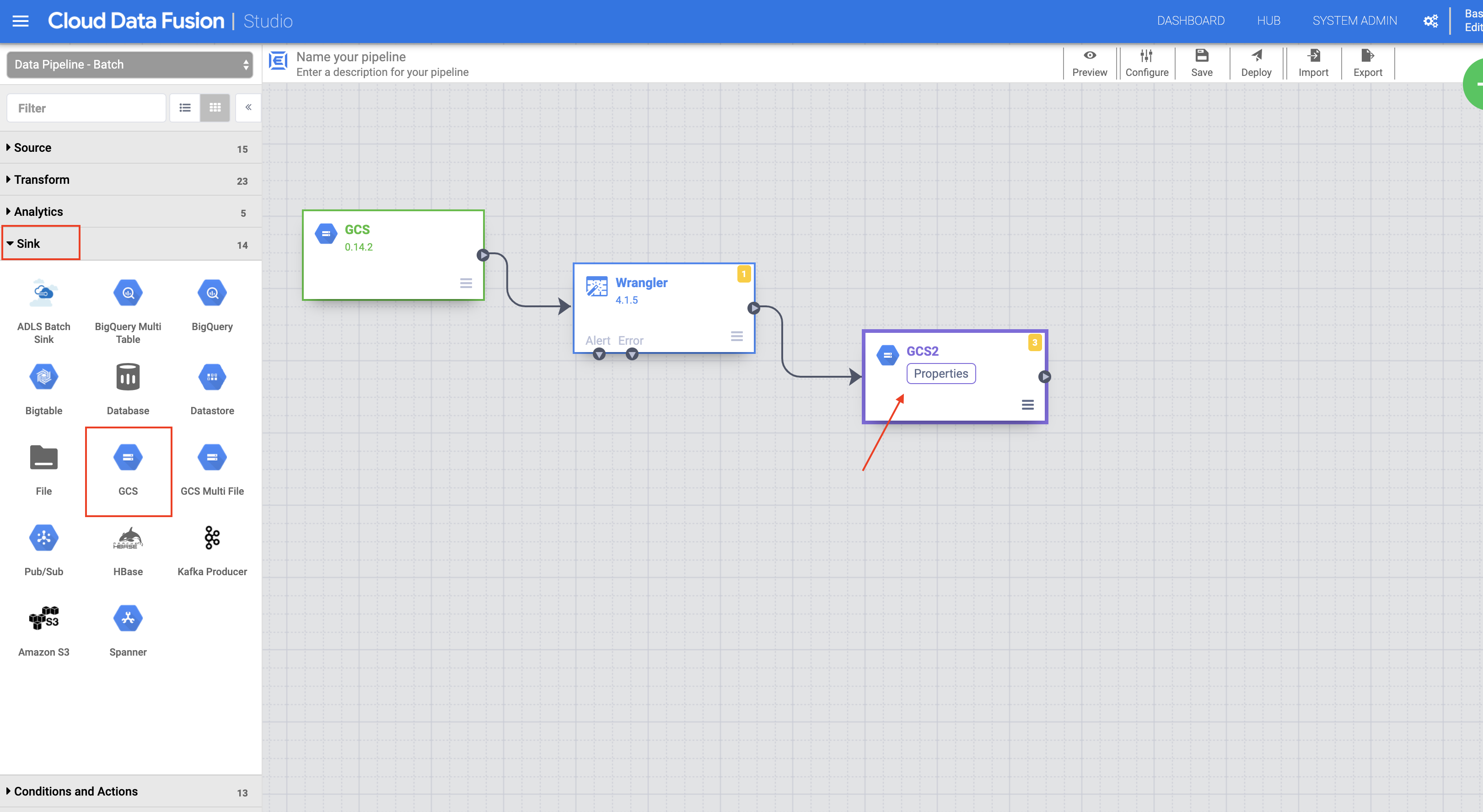1483x812 pixels.
Task: Open the Data Pipeline type dropdown
Action: [129, 64]
